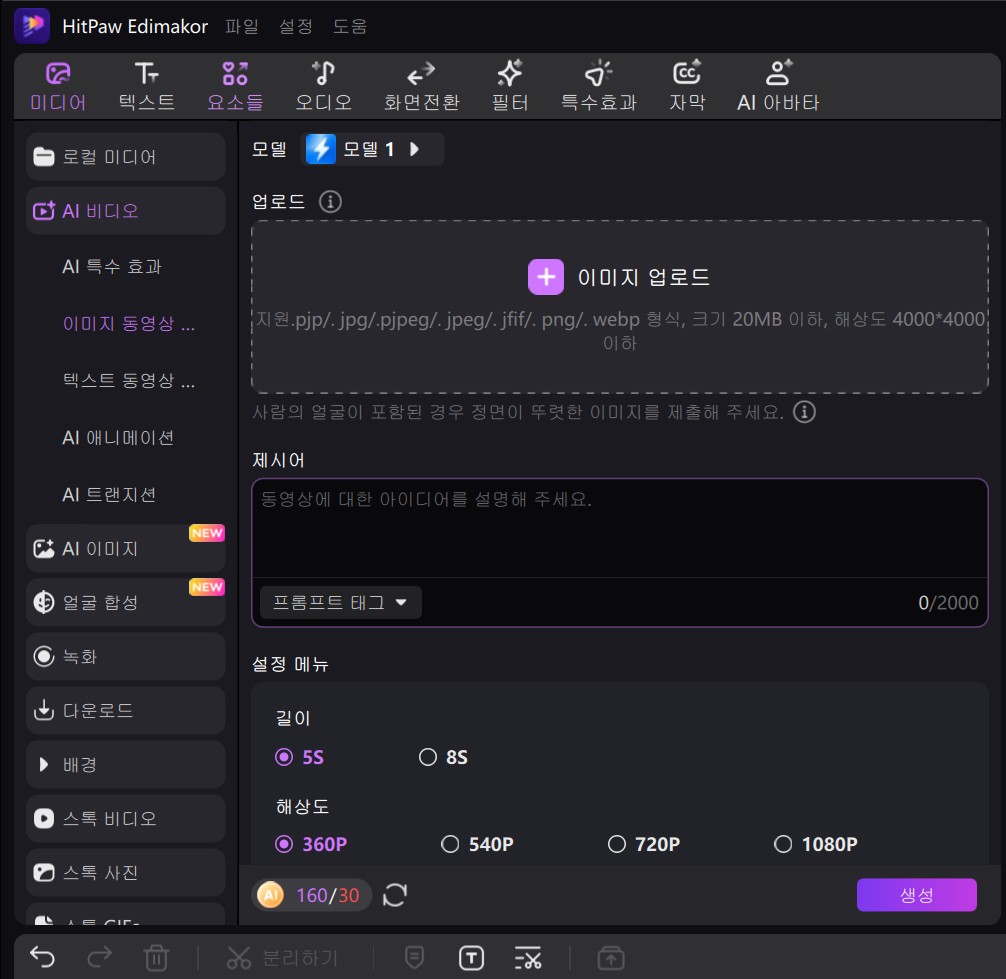1006x979 pixels.
Task: Select the 오디오 tool
Action: [x=323, y=85]
